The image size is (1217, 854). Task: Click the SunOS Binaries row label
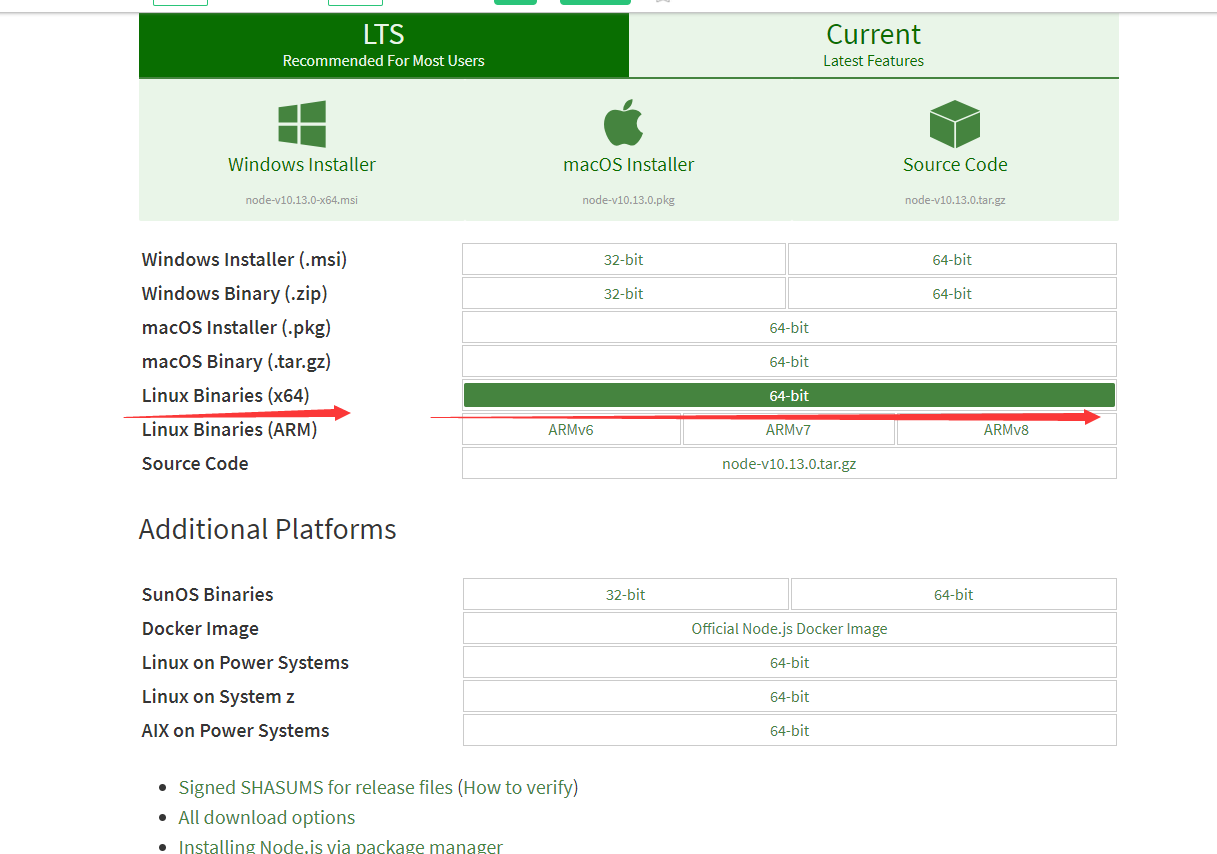[207, 594]
